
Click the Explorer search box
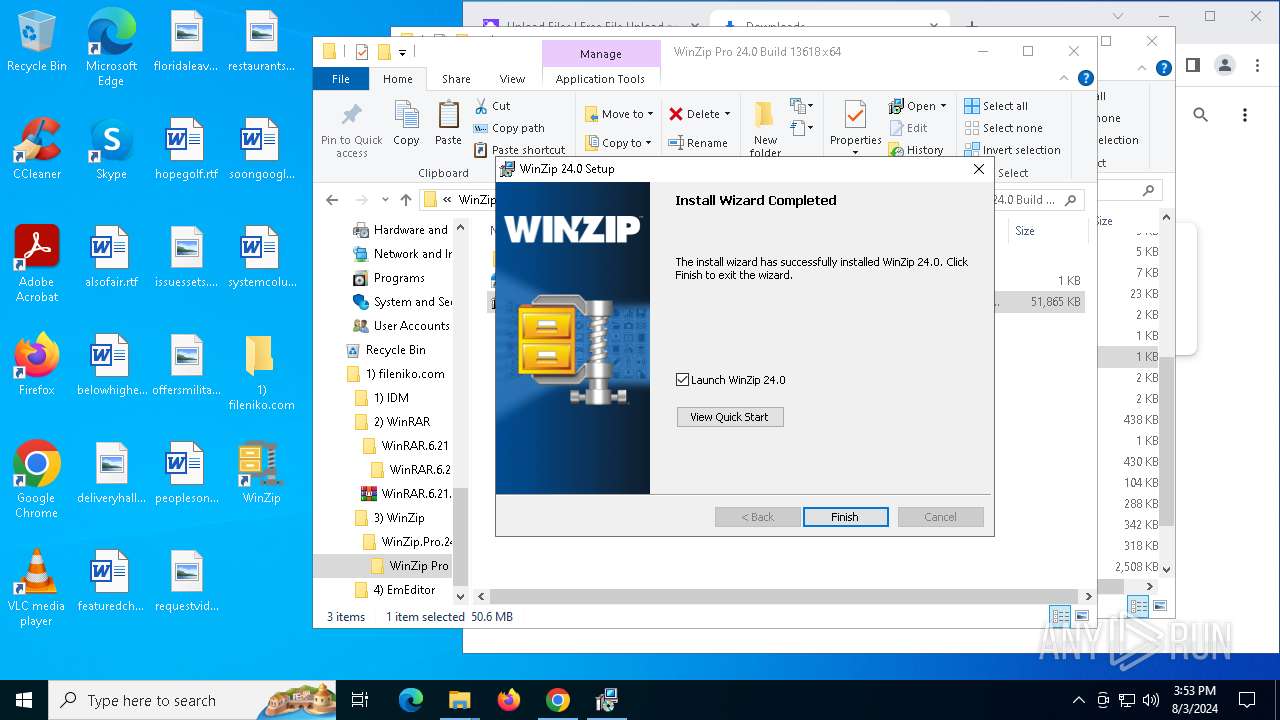pyautogui.click(x=1037, y=200)
